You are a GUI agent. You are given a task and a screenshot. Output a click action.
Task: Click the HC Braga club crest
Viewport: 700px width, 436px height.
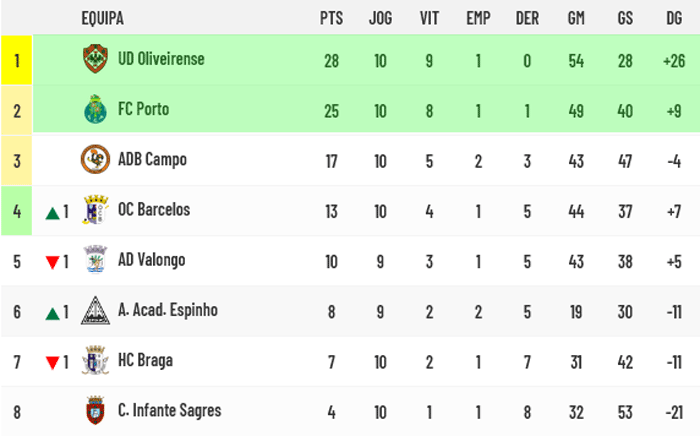(96, 360)
